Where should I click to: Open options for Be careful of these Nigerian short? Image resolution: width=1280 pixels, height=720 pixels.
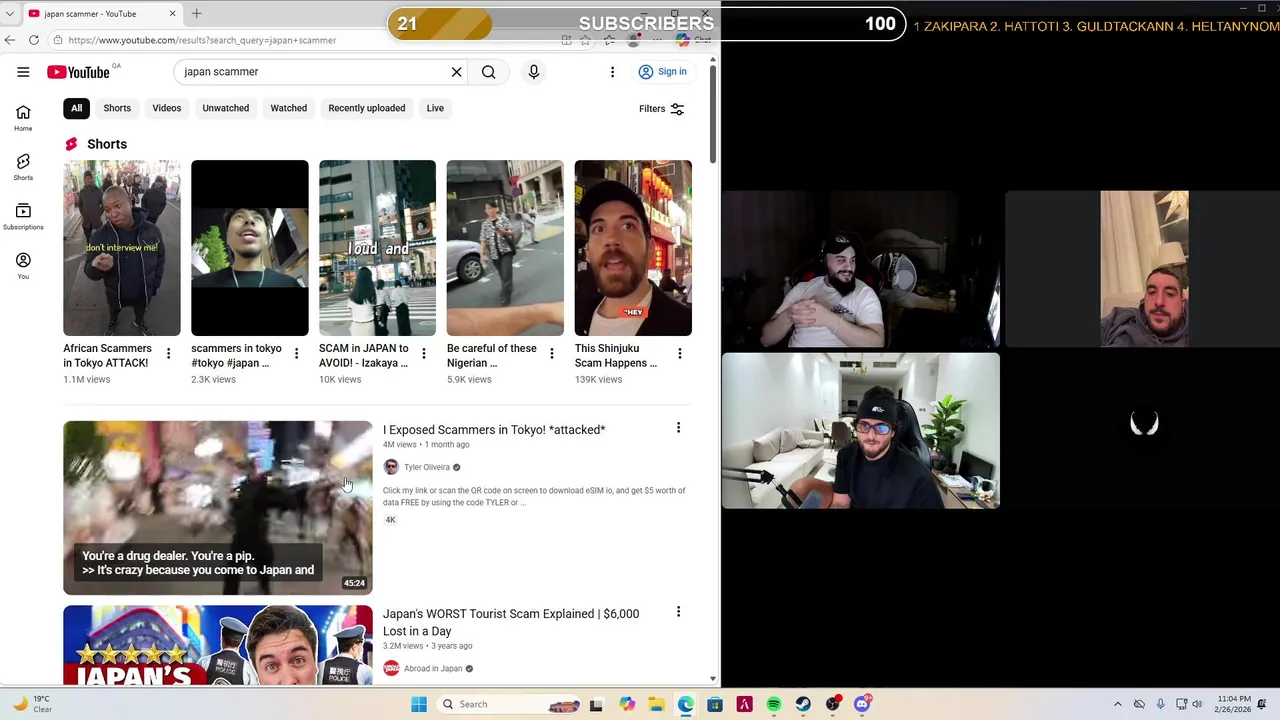coord(552,354)
